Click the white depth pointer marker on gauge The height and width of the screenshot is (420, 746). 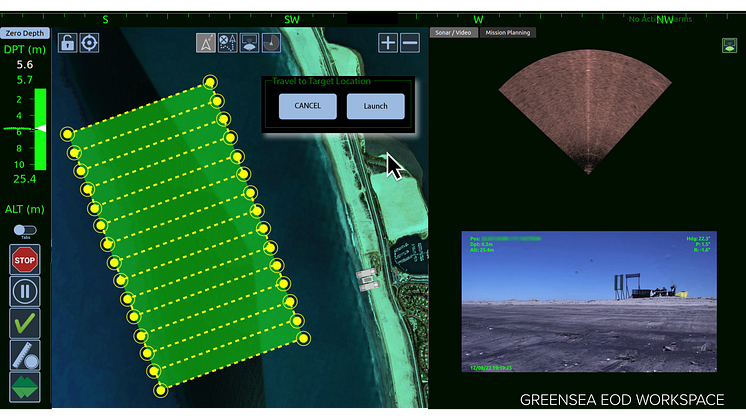41,128
